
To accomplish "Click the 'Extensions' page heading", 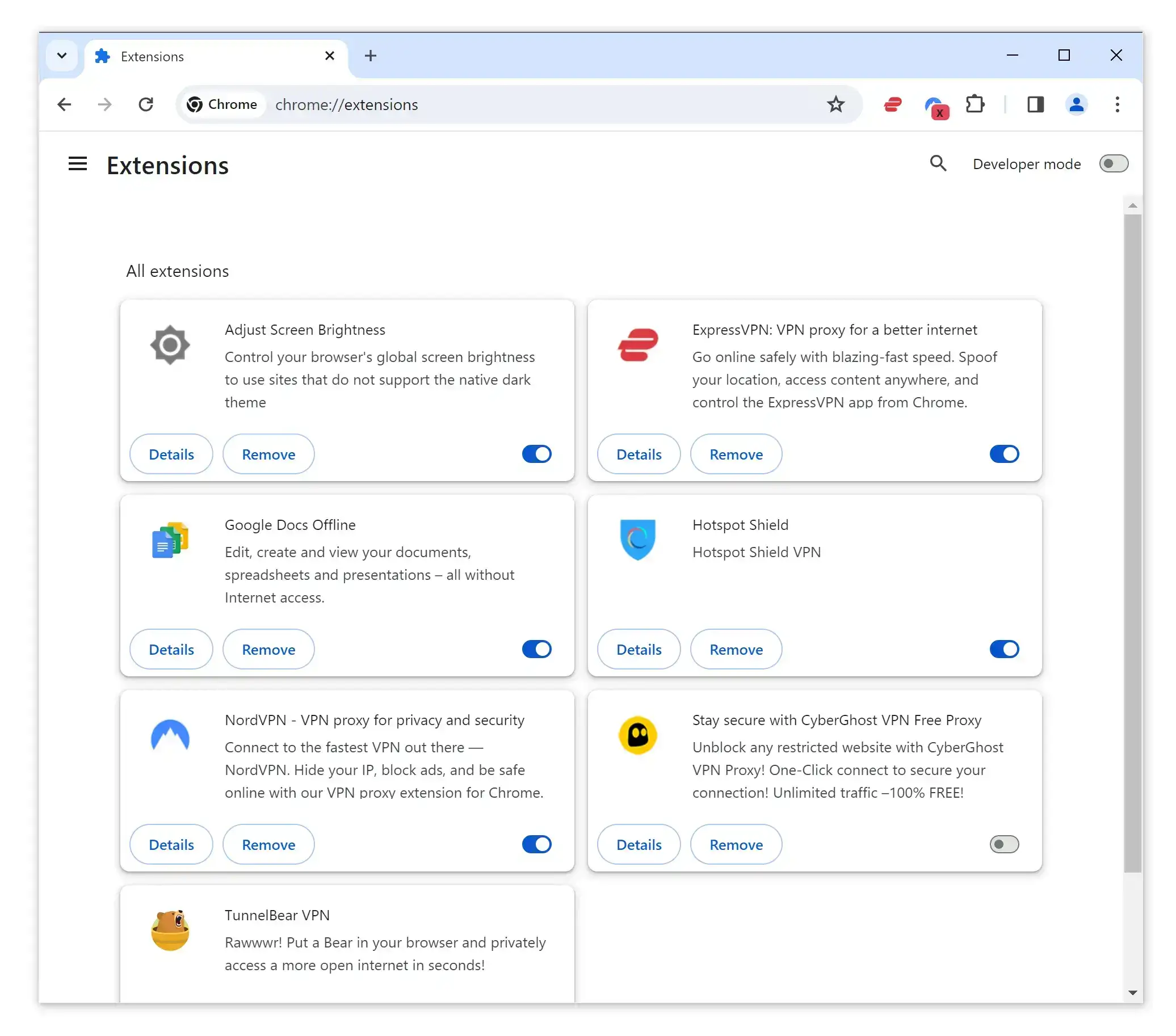I will 167,165.
